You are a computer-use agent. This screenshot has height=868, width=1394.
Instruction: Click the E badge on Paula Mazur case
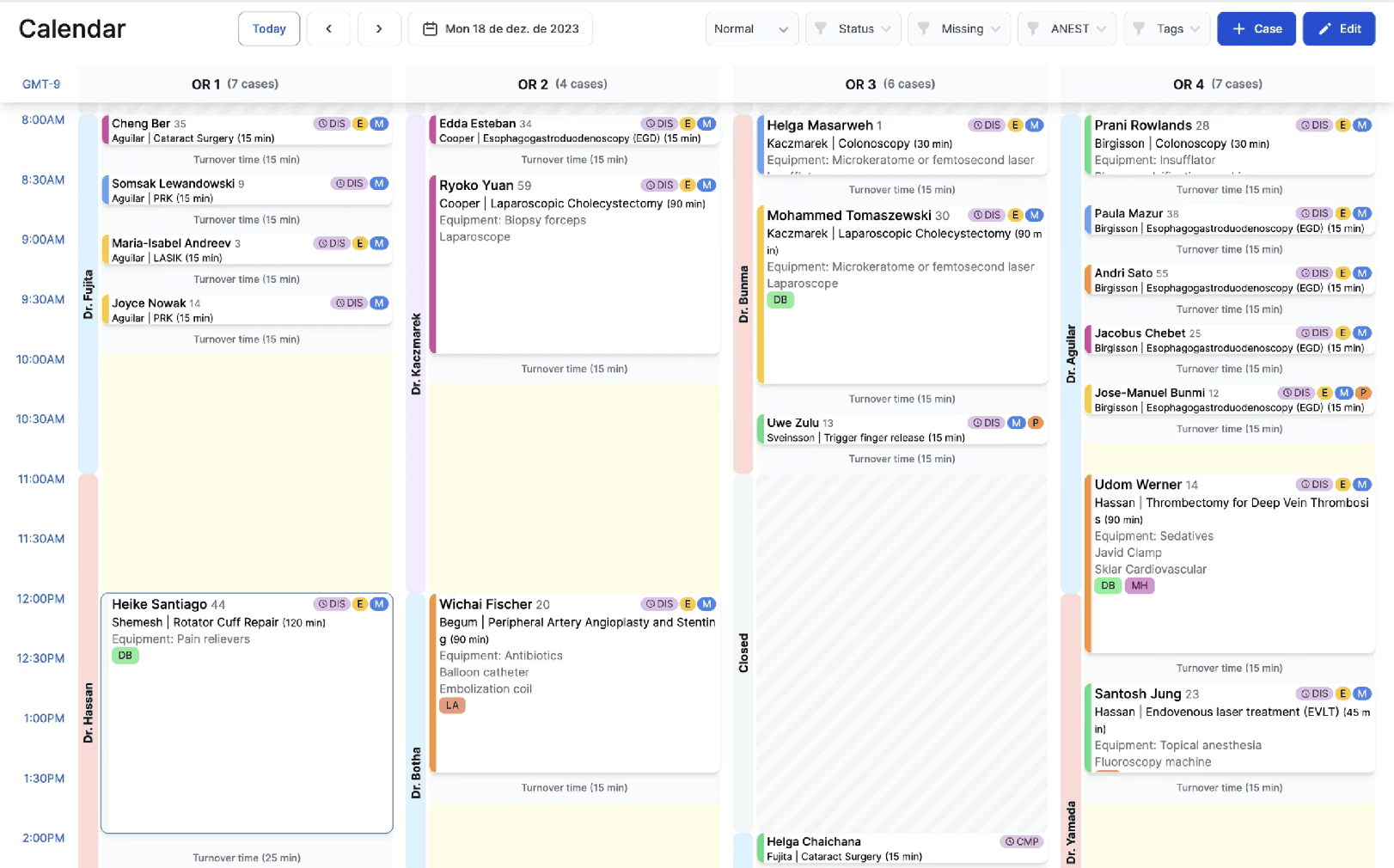[1343, 213]
